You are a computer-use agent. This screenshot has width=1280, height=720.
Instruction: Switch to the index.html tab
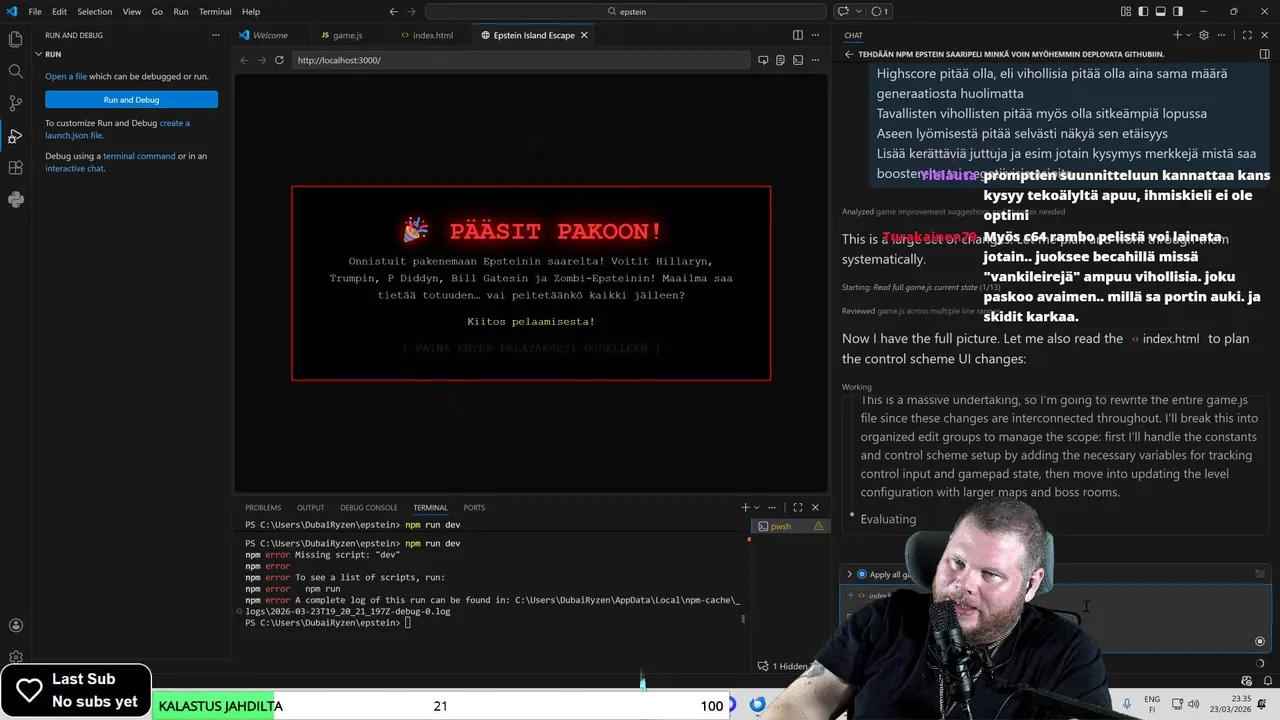[432, 35]
